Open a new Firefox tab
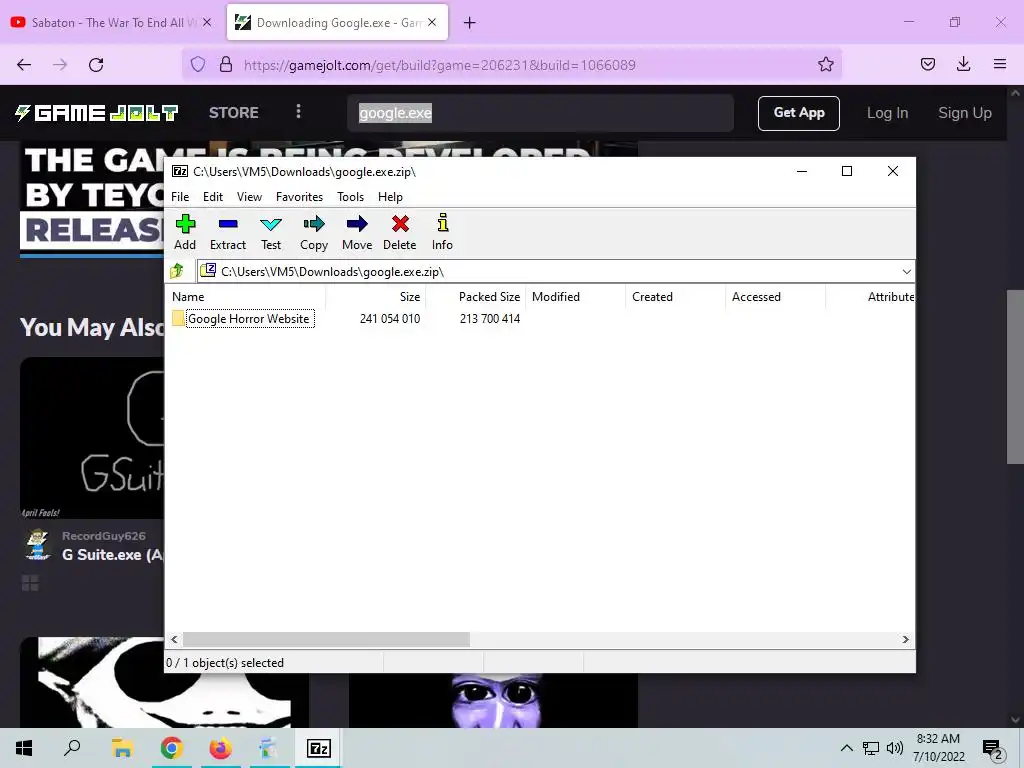 tap(470, 23)
